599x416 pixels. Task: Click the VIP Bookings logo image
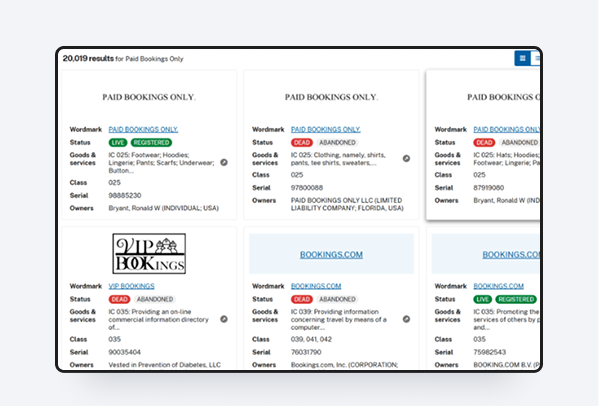[149, 254]
